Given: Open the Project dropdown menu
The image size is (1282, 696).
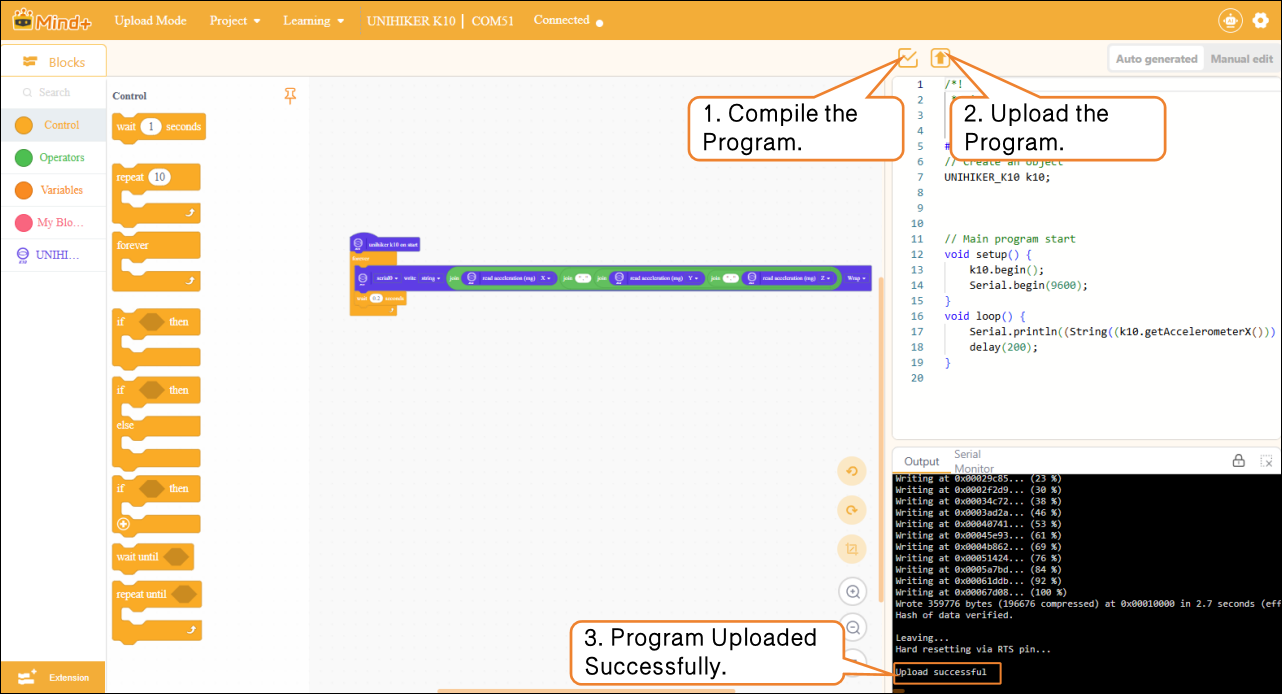Looking at the screenshot, I should (235, 21).
